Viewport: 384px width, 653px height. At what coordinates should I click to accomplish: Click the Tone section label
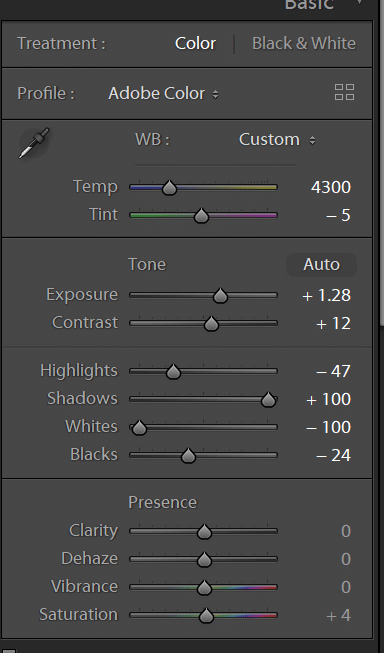click(x=147, y=264)
